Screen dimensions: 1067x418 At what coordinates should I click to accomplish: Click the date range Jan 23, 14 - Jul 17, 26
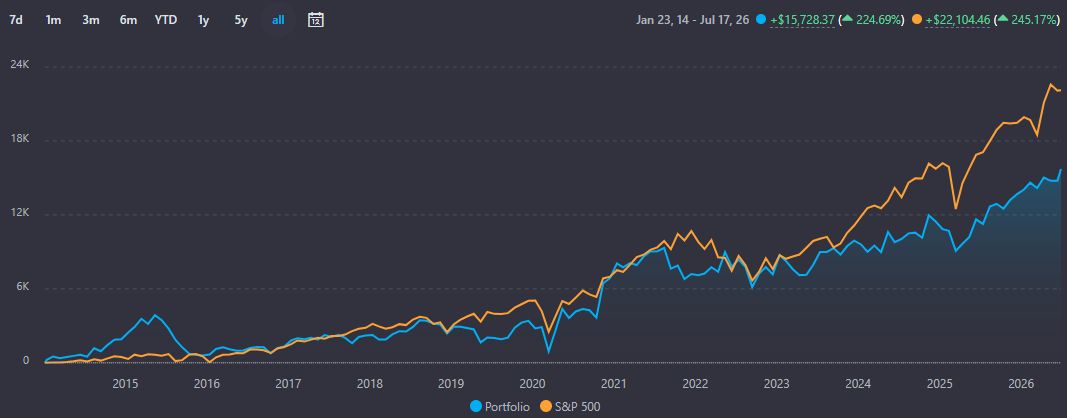pyautogui.click(x=693, y=20)
